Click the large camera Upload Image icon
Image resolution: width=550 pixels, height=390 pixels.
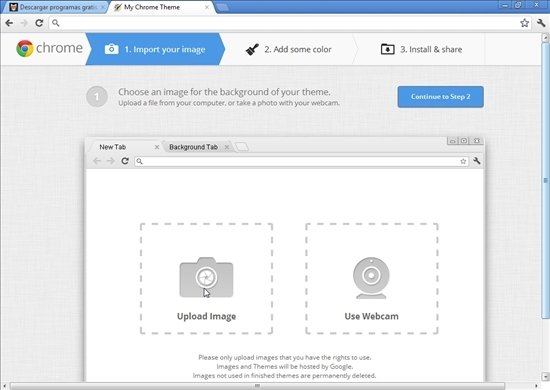(206, 277)
